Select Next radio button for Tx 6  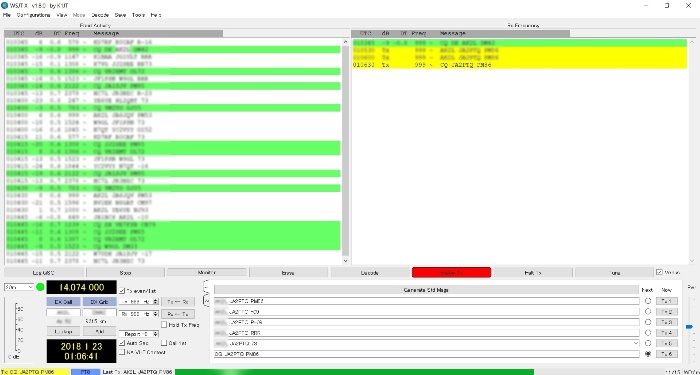point(648,354)
